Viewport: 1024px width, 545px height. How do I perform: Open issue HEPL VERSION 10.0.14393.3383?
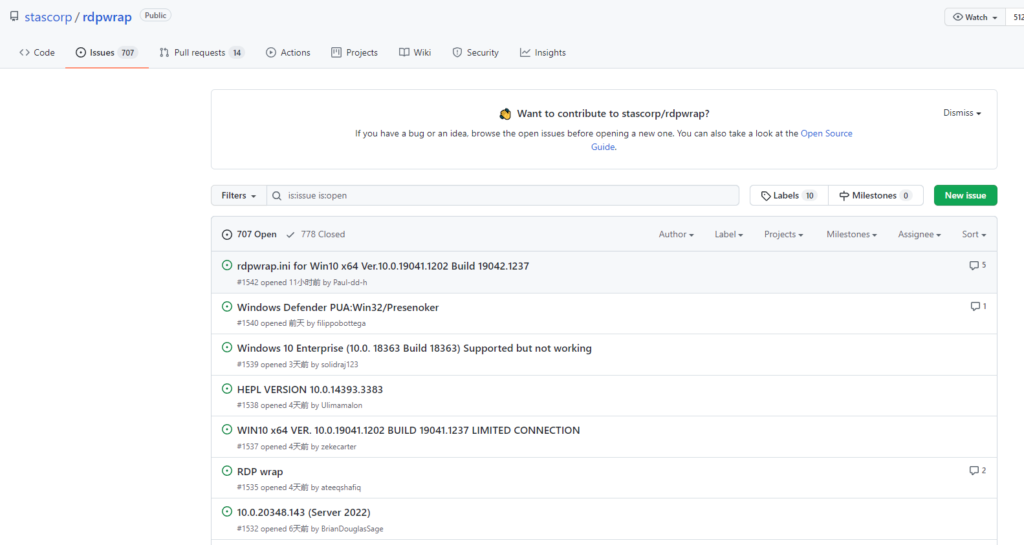(310, 390)
